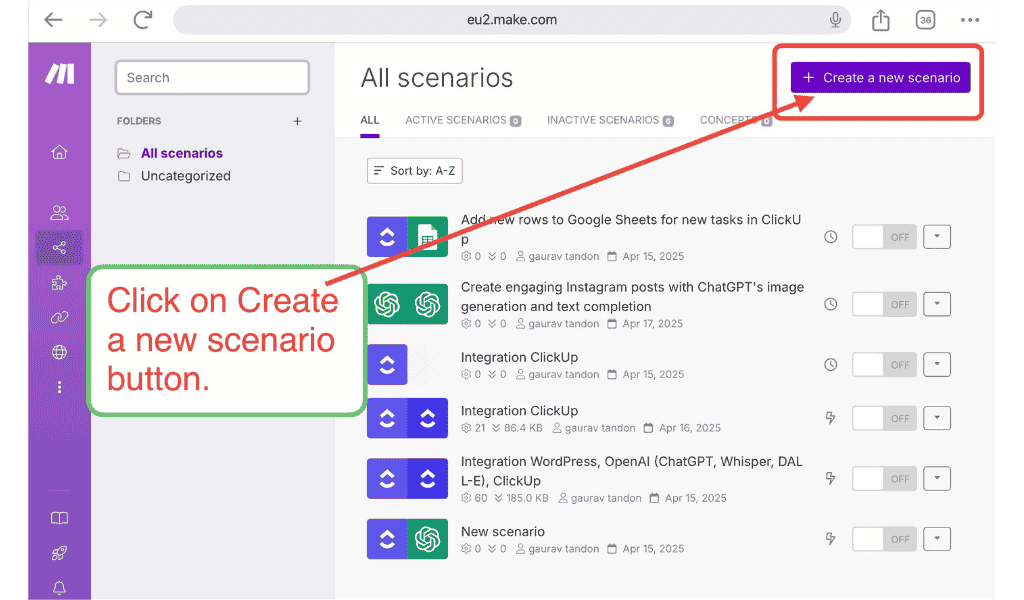Open the browser tabs counter showing 36
Viewport: 1024px width, 600px height.
925,20
